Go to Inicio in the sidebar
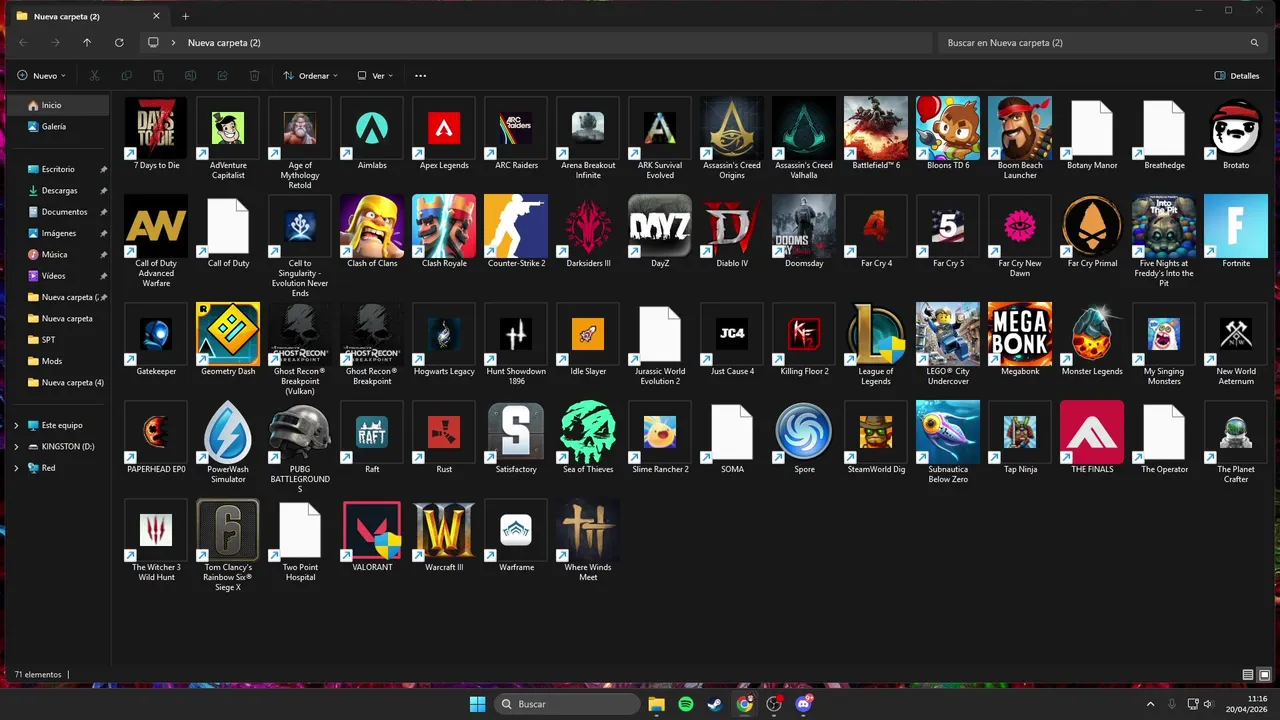The width and height of the screenshot is (1280, 720). 59,105
